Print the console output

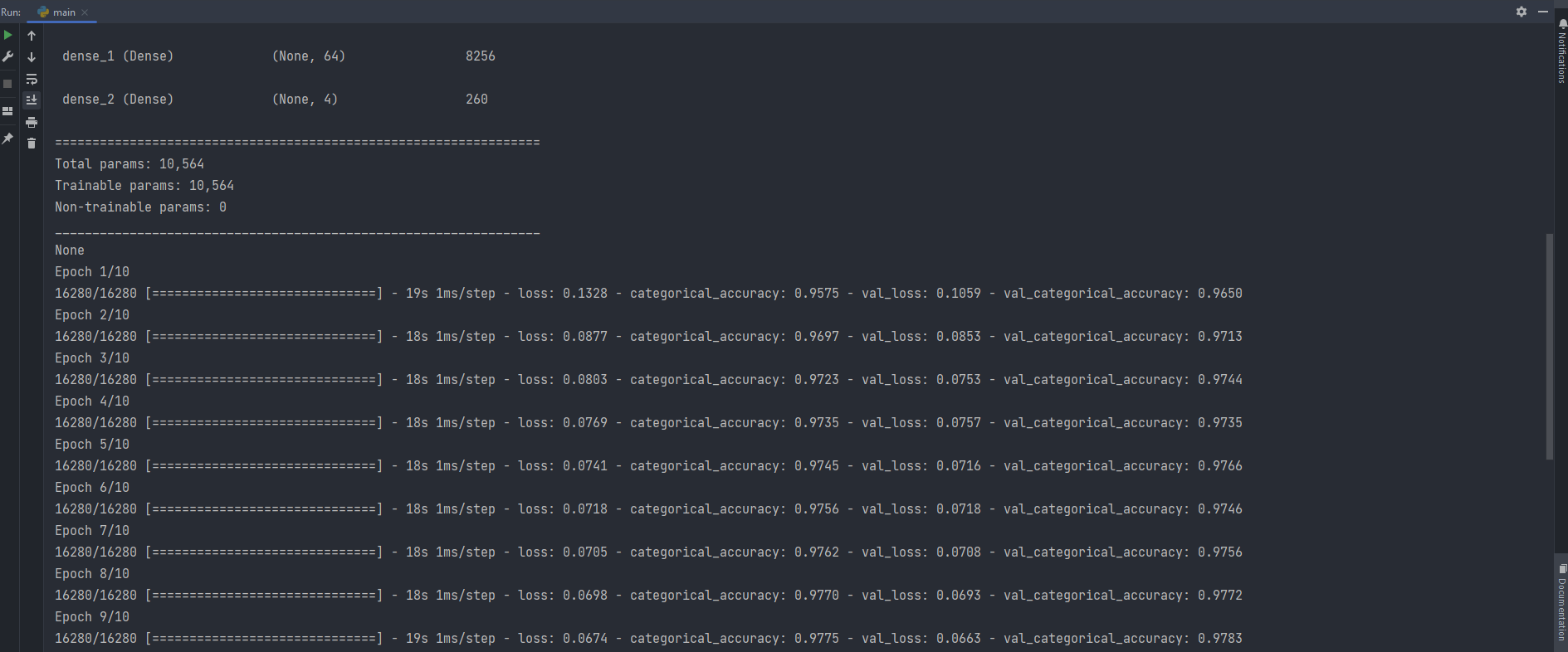[x=32, y=122]
